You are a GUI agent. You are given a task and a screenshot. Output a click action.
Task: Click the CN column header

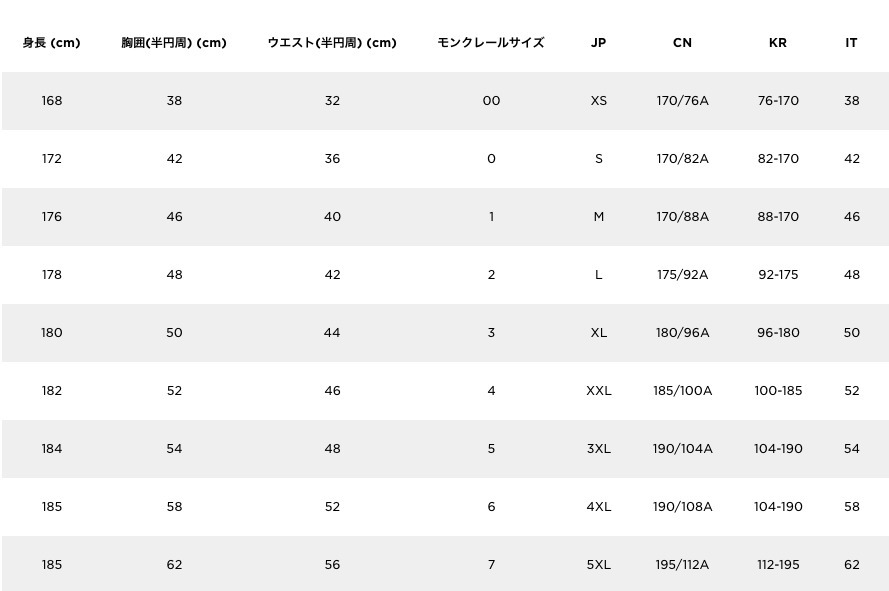(683, 43)
